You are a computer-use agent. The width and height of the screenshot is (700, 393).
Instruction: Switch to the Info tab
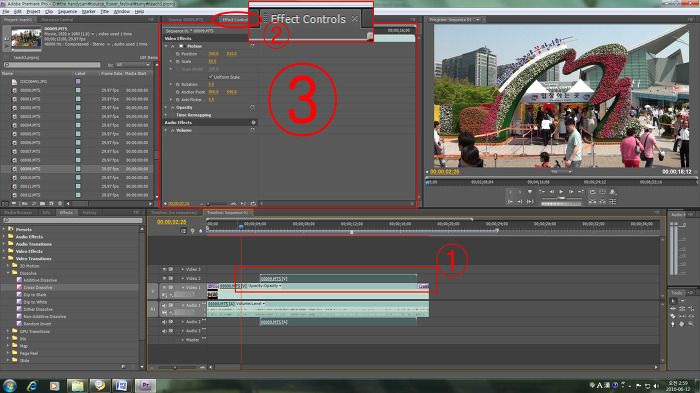pyautogui.click(x=46, y=213)
